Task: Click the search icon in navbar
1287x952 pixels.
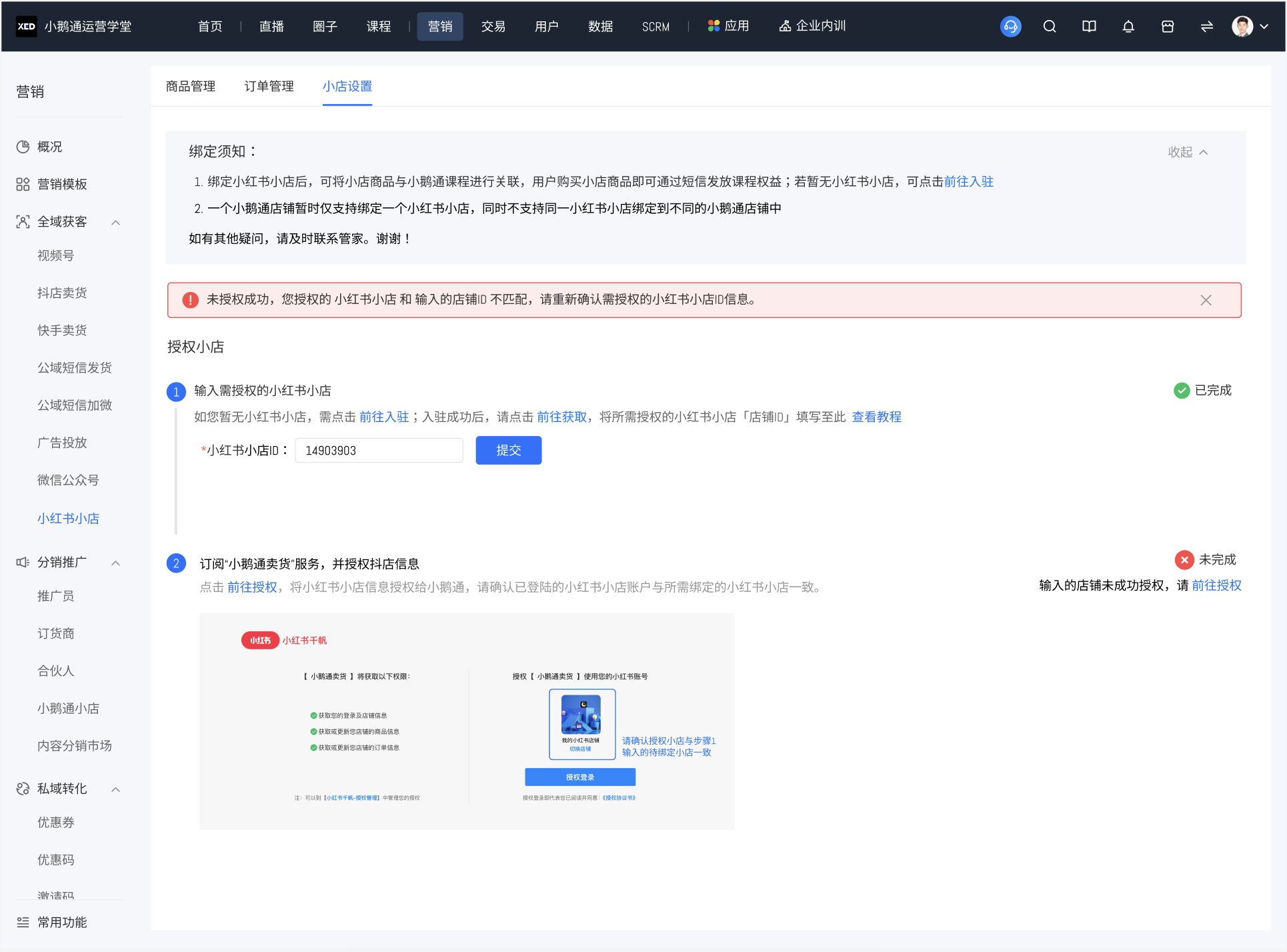Action: pyautogui.click(x=1052, y=26)
